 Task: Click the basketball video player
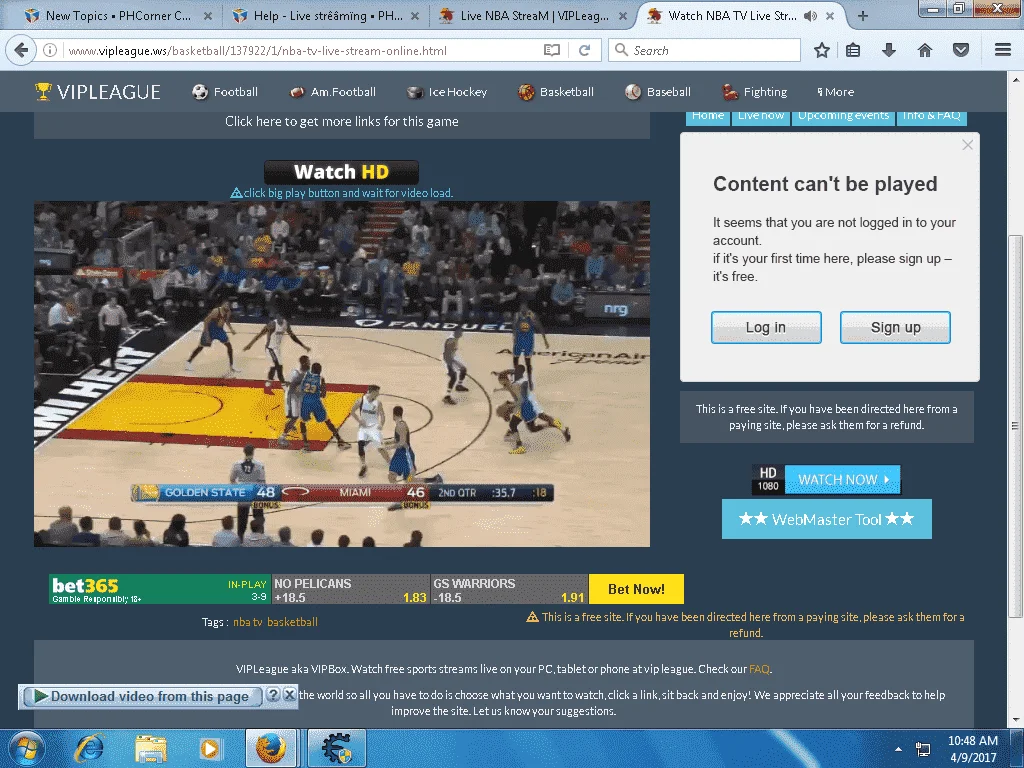click(x=342, y=374)
